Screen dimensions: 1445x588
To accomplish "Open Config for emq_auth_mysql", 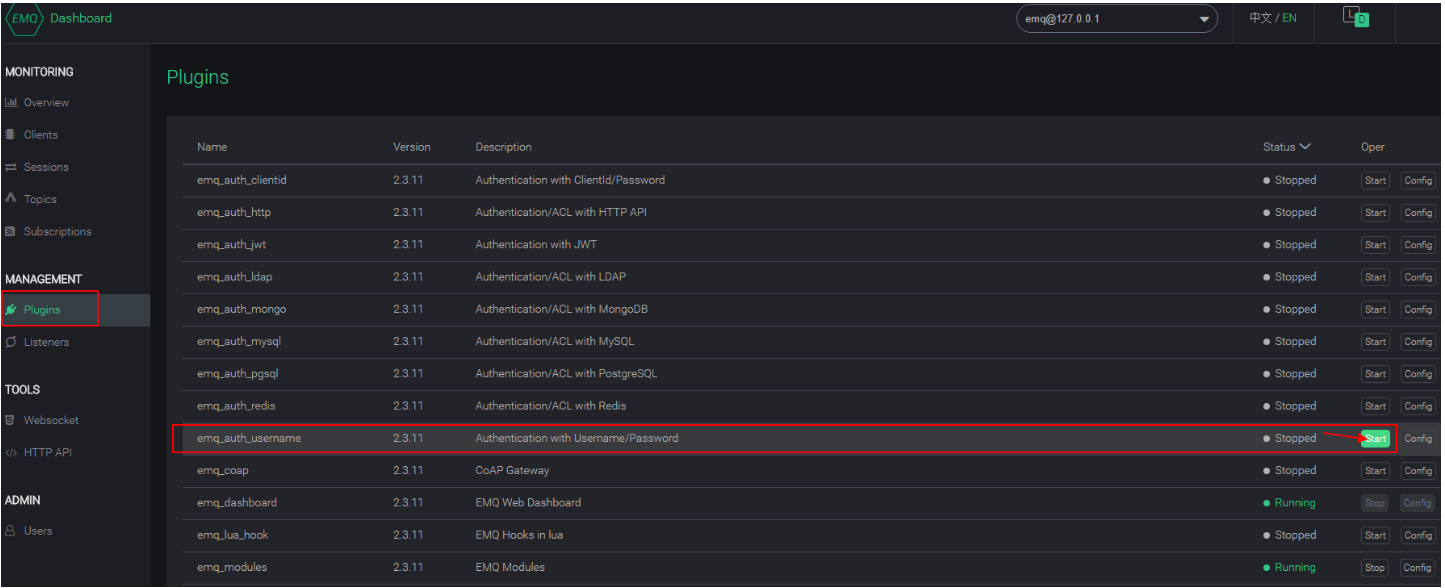I will tap(1418, 342).
